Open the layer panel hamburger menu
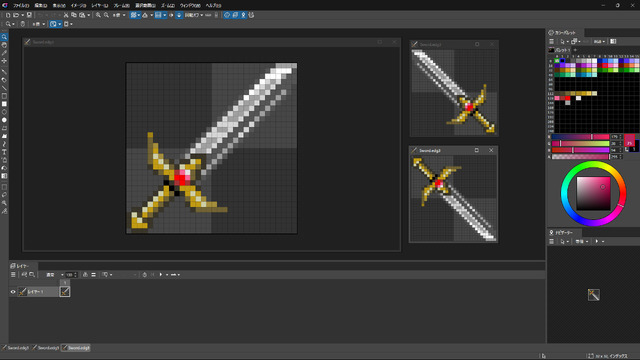 [13, 275]
